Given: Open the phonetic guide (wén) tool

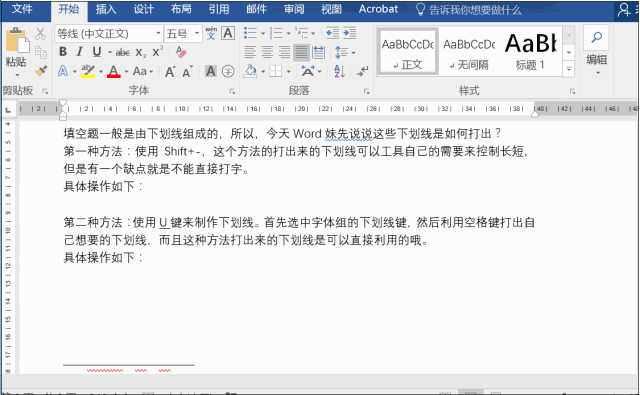Looking at the screenshot, I should point(211,33).
